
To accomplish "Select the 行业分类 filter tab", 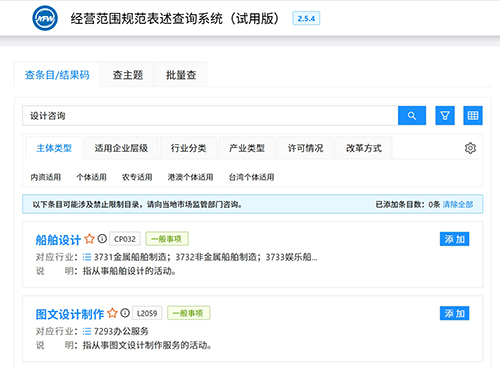I will click(x=188, y=148).
